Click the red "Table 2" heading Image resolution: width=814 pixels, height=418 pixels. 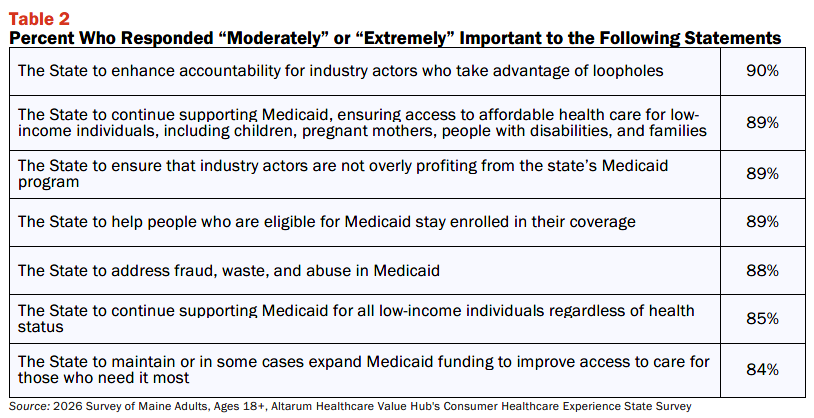pos(39,19)
